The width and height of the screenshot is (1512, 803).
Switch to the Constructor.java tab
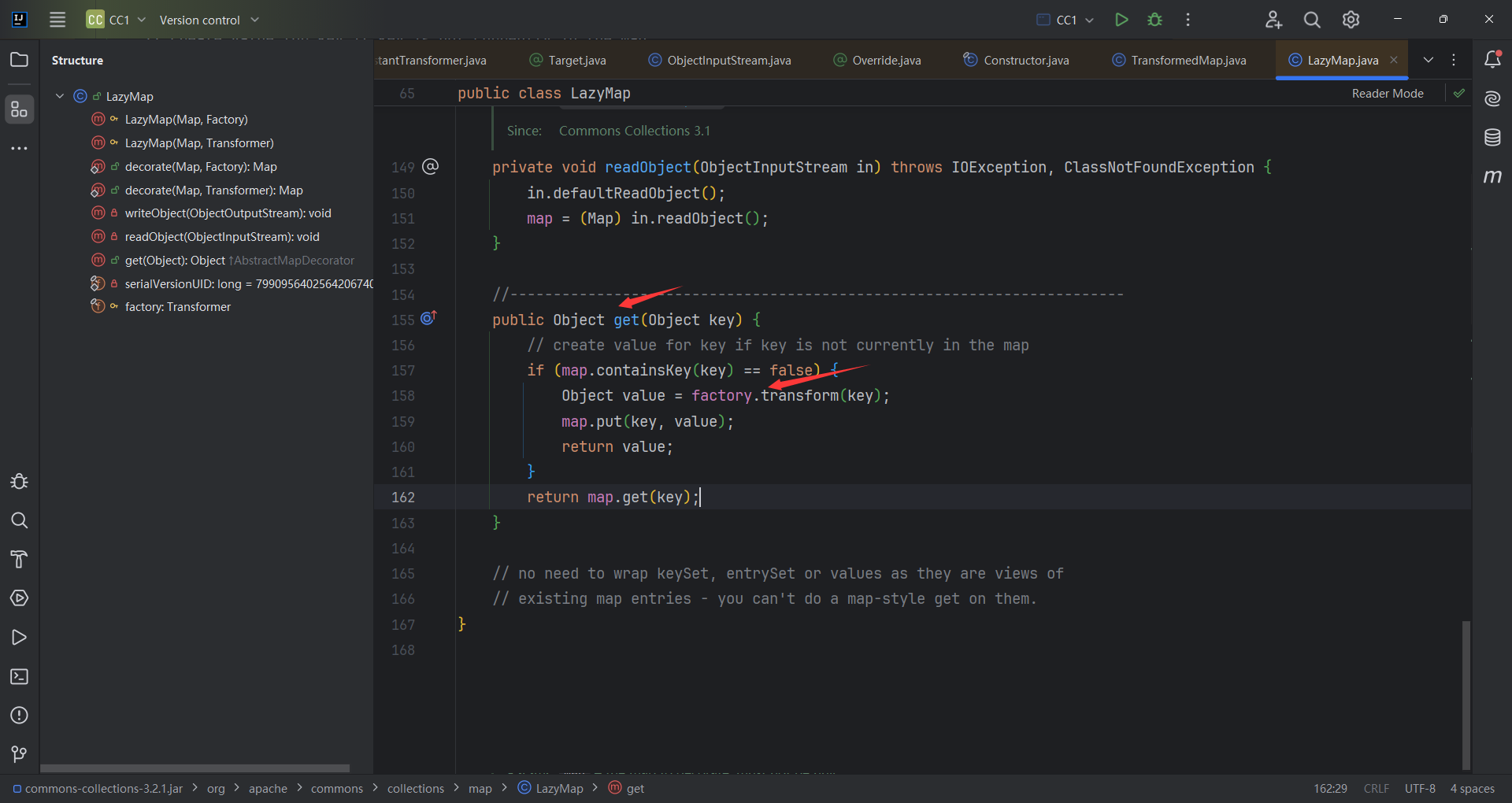pos(1016,60)
